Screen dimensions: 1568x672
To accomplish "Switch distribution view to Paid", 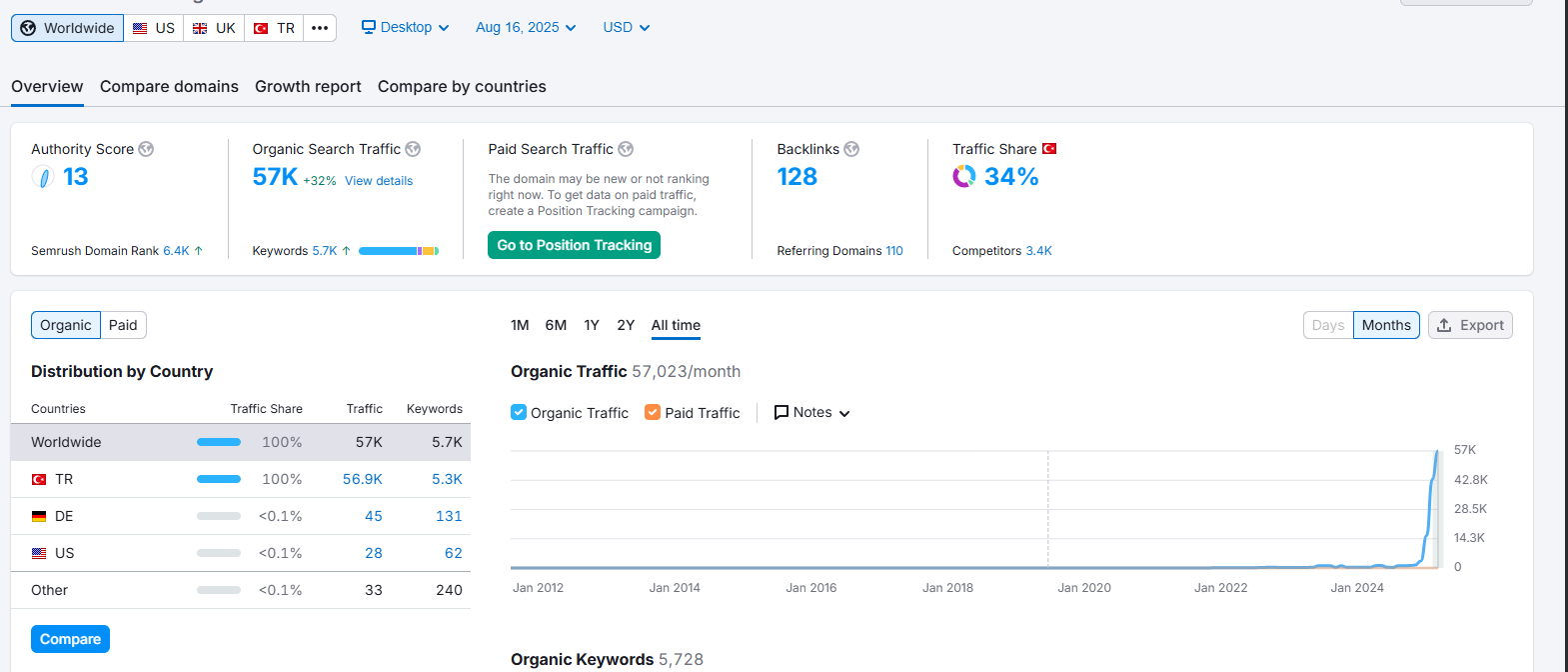I will point(123,325).
